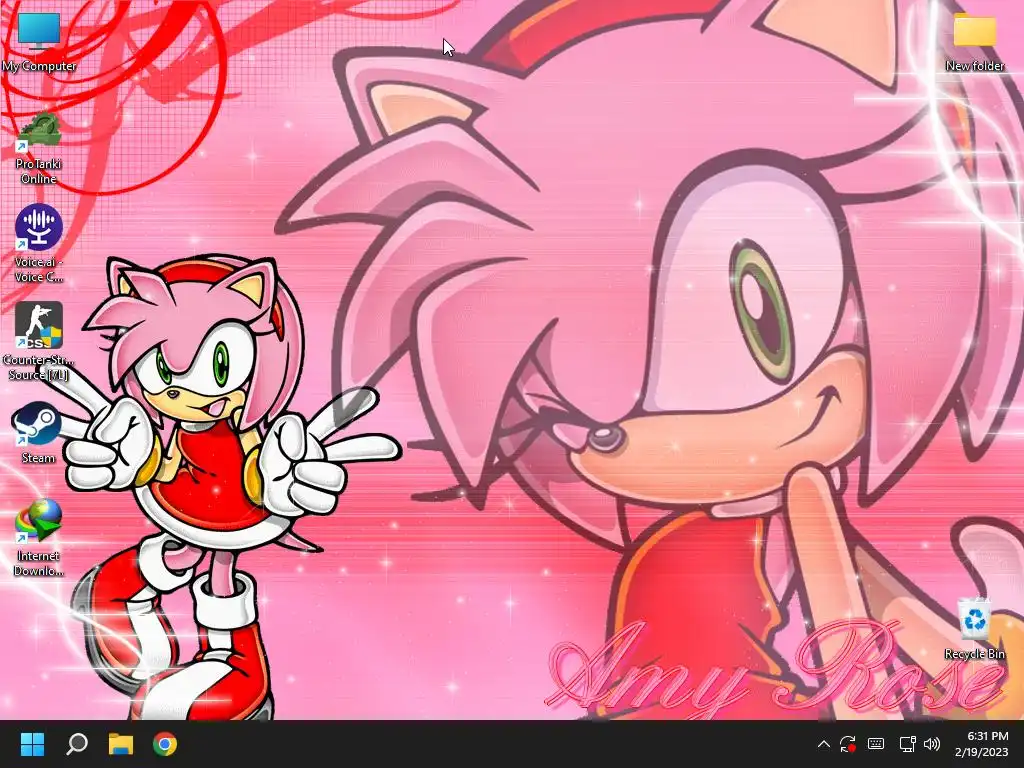Open network status tray icon
Image resolution: width=1024 pixels, height=768 pixels.
(x=907, y=744)
